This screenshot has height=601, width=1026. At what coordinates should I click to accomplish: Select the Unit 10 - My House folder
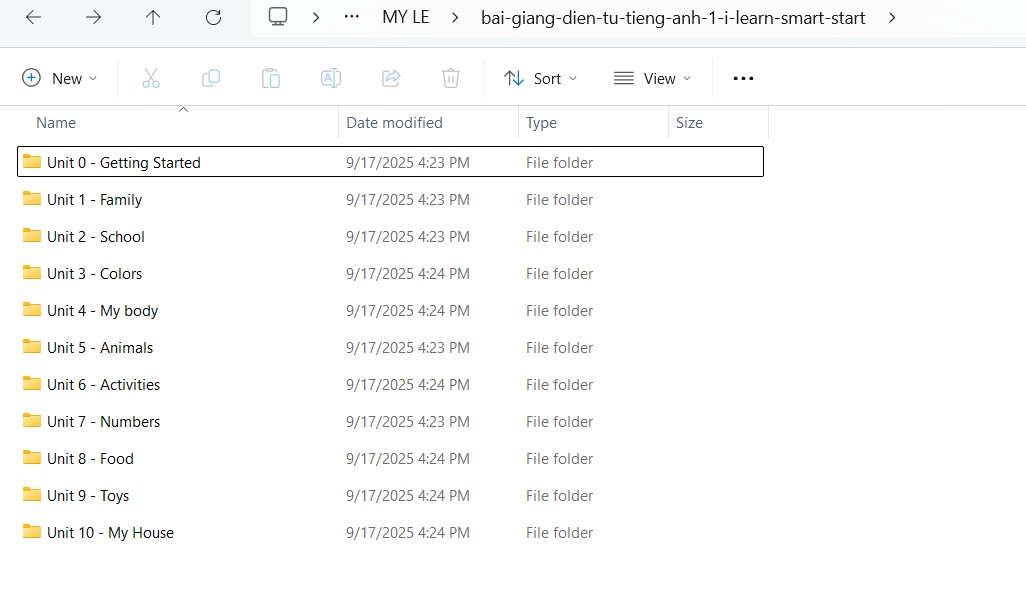tap(110, 533)
